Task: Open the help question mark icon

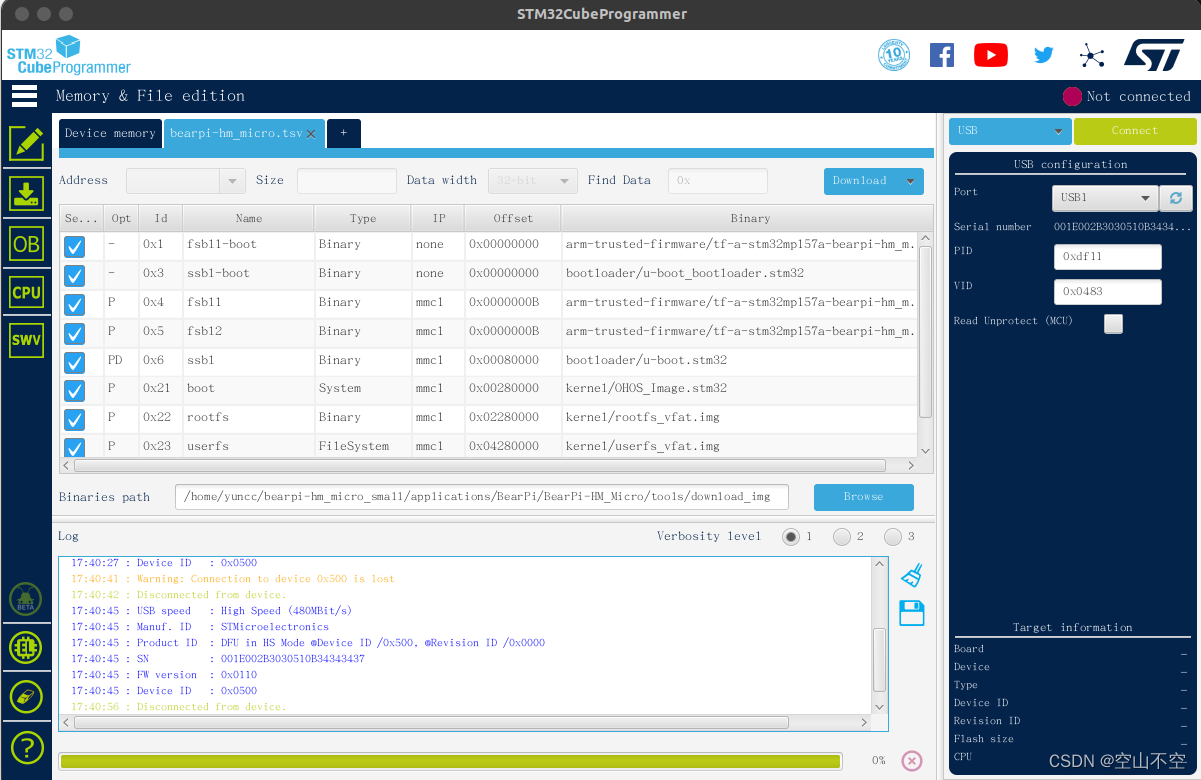Action: [26, 746]
